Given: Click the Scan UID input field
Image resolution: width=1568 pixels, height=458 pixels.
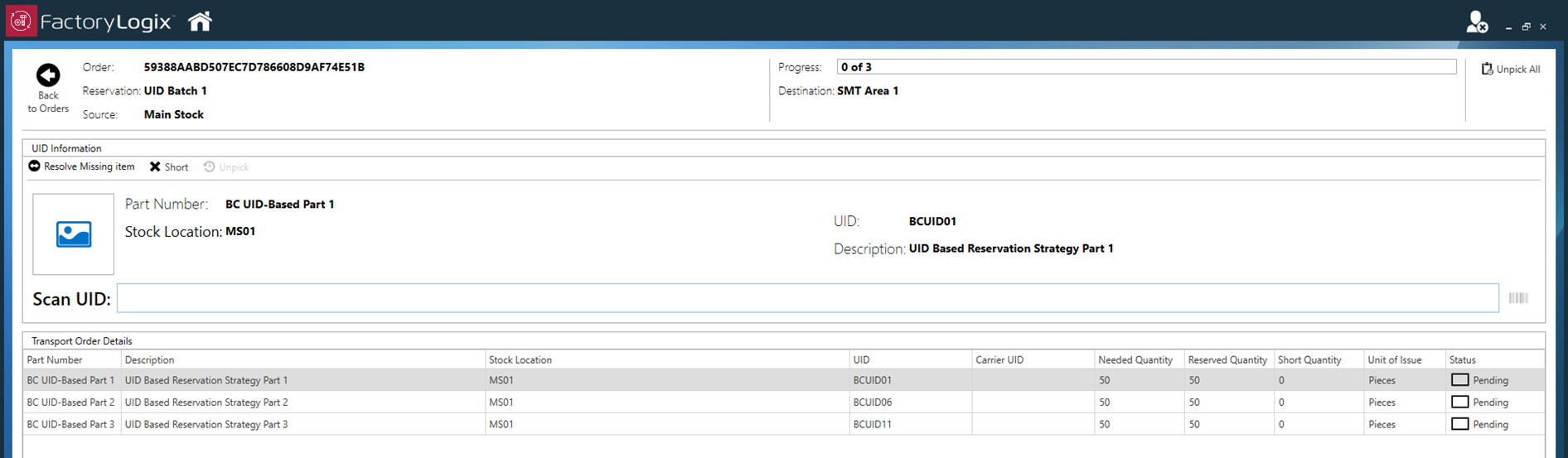Looking at the screenshot, I should (x=807, y=298).
